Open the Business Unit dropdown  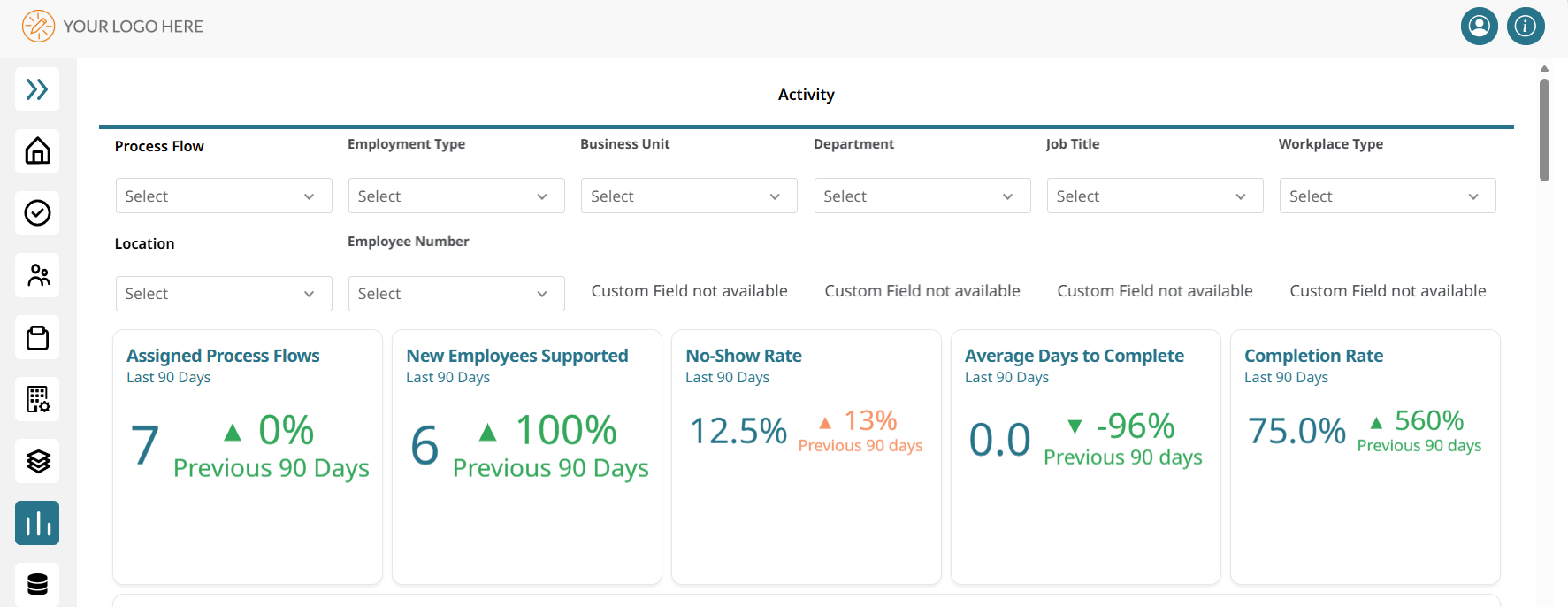pyautogui.click(x=689, y=196)
